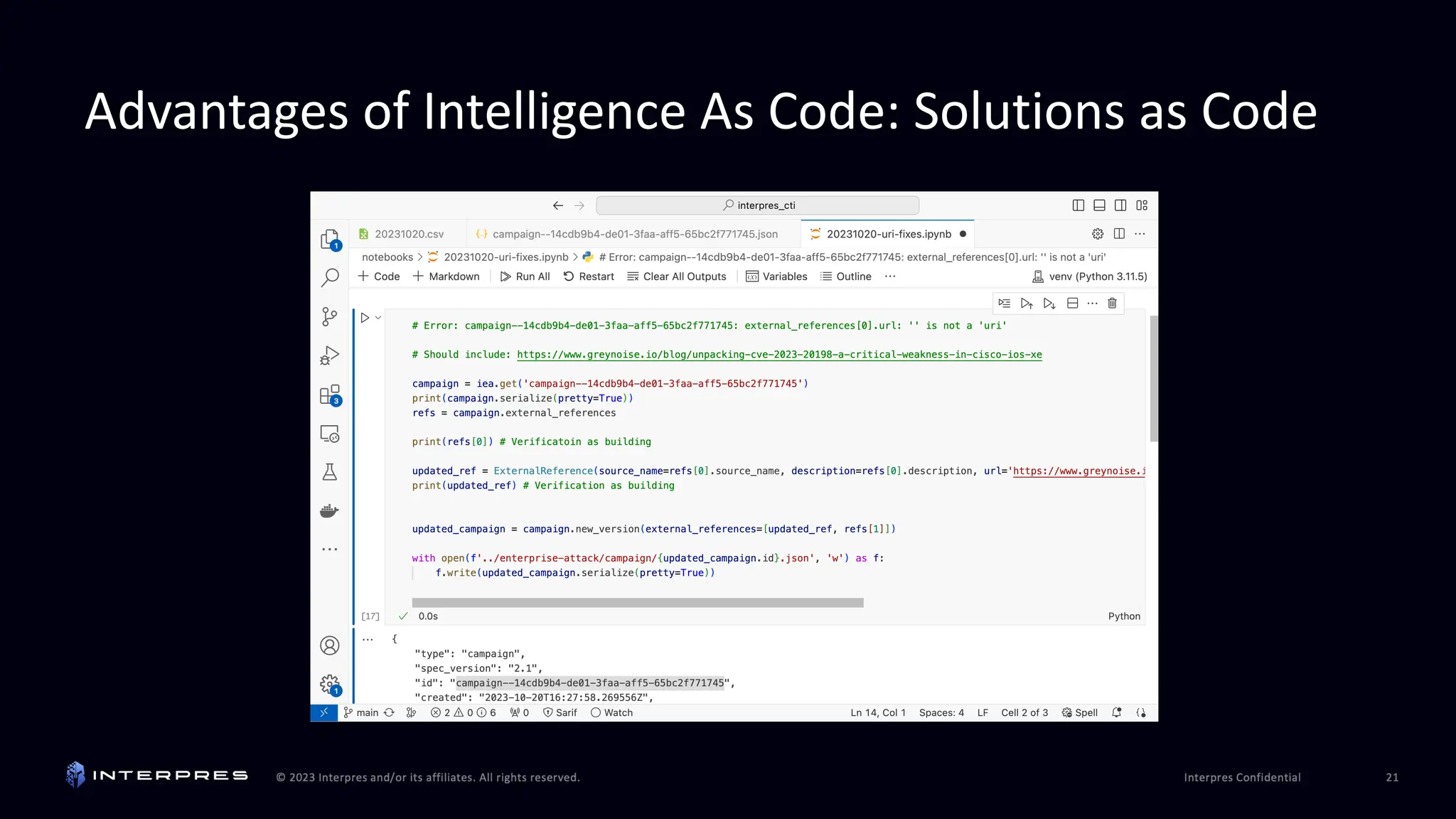Open remote window button in status bar
This screenshot has height=819, width=1456.
tap(324, 712)
